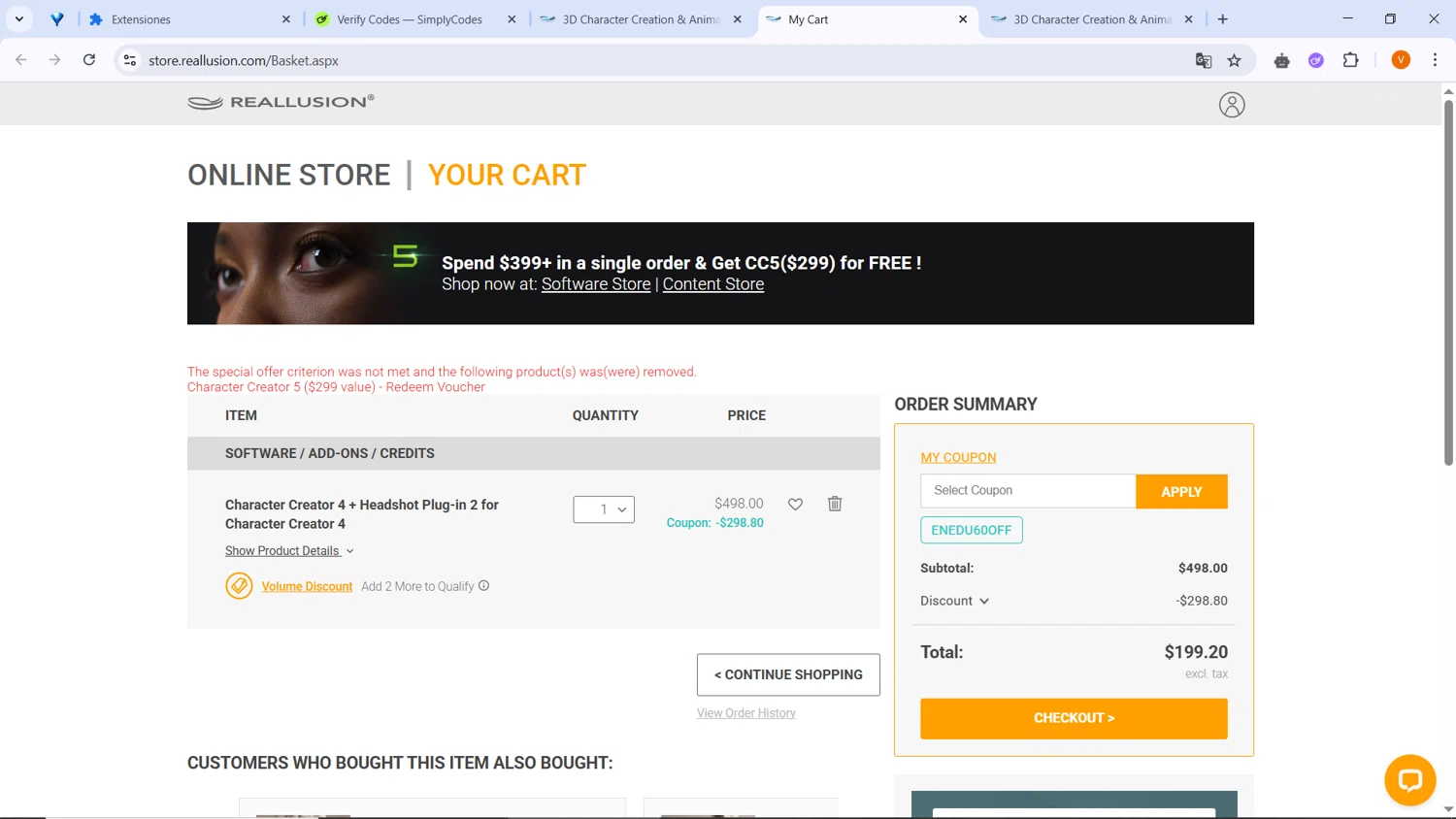Click the info icon beside Add 2 More to Qualify
Screen dimensions: 1456x819
point(483,585)
